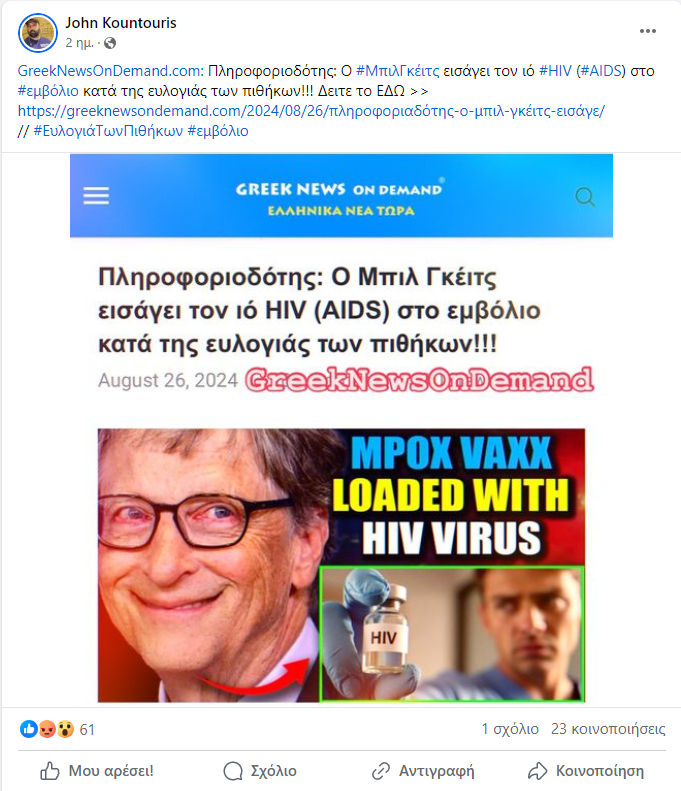Click the #ΕυλογιάΤωνΠιθήκων hashtag
681x791 pixels.
coord(108,131)
